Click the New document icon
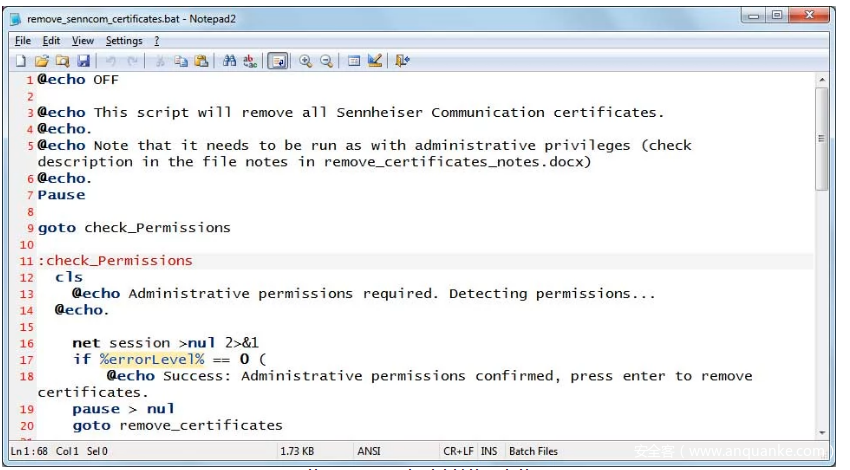 (x=21, y=61)
